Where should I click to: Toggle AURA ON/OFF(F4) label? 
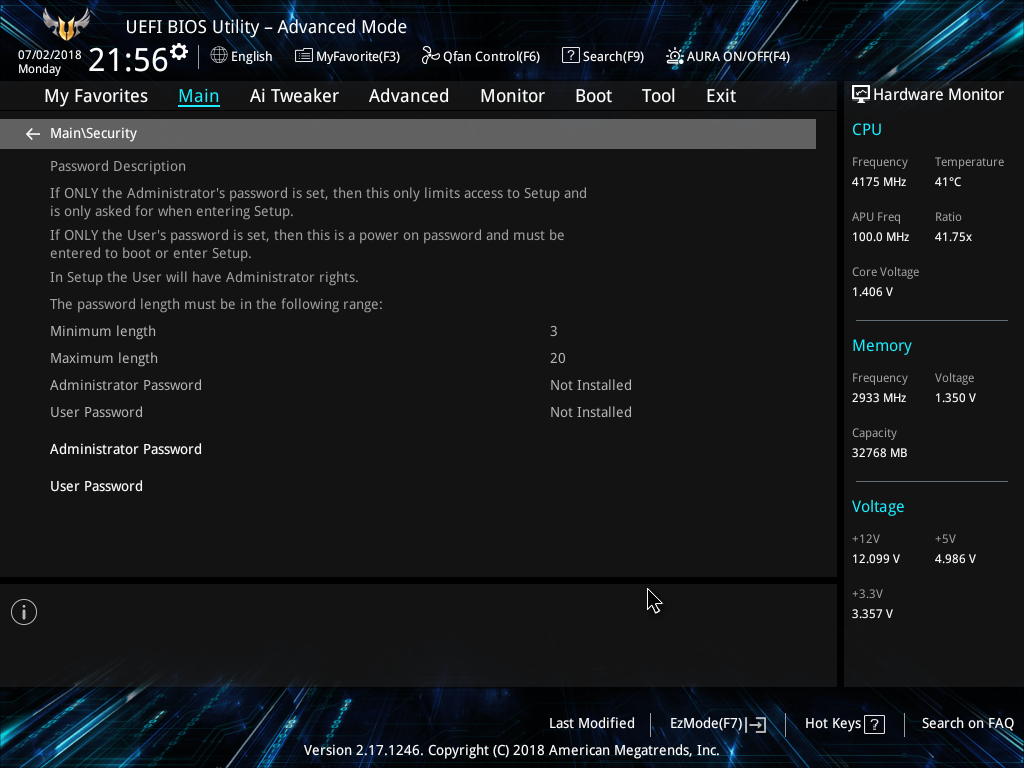738,57
